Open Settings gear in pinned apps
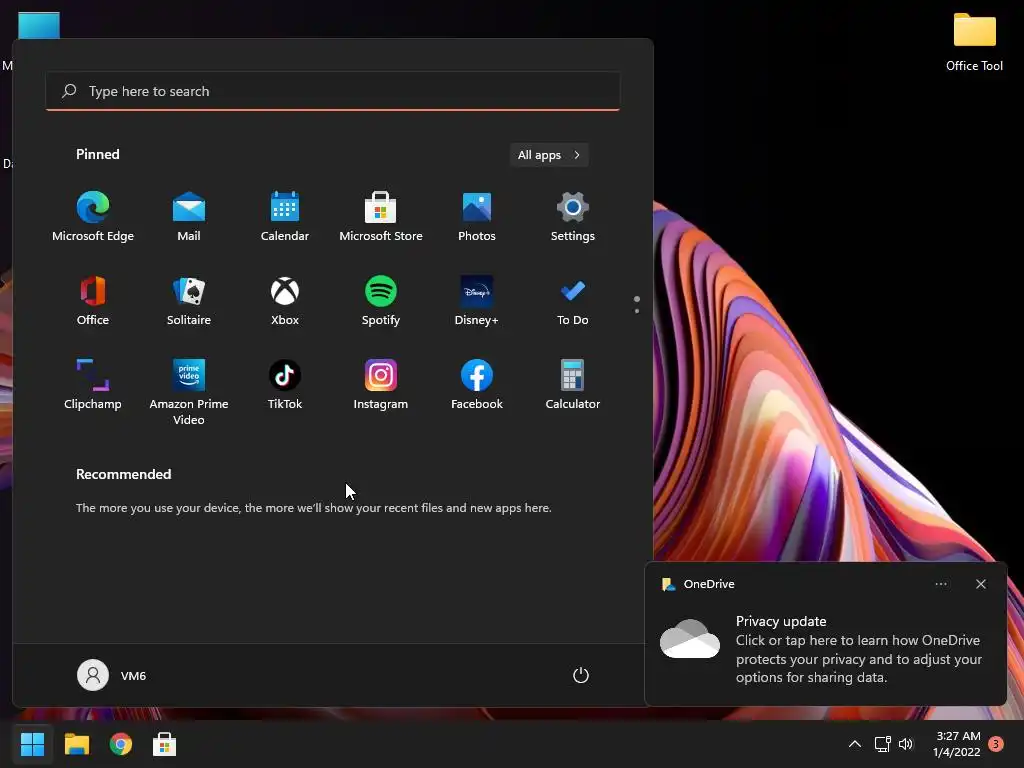 point(573,217)
